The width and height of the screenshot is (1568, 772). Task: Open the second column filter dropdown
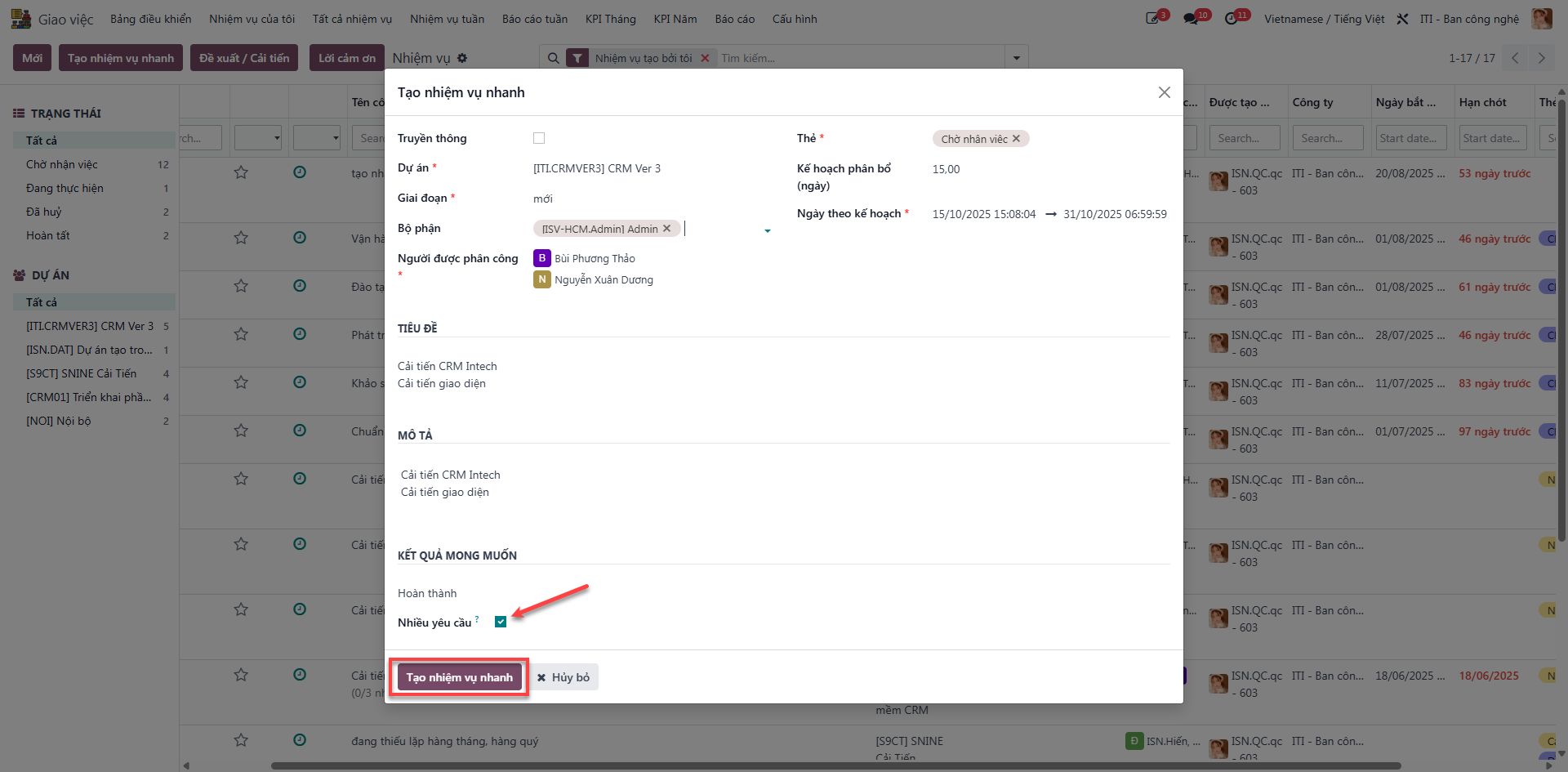pyautogui.click(x=317, y=138)
